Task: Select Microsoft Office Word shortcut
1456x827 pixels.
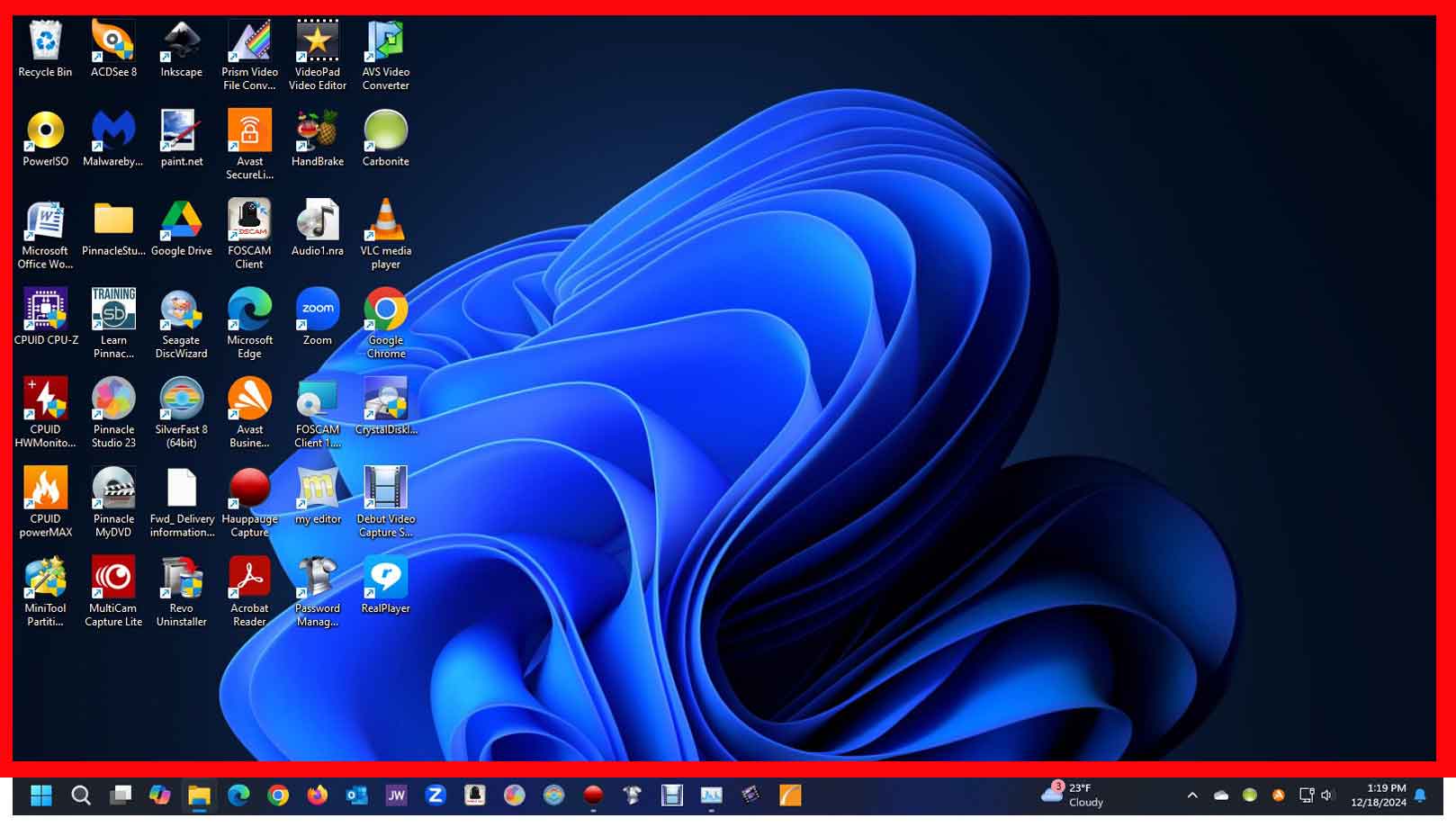Action: tap(45, 234)
